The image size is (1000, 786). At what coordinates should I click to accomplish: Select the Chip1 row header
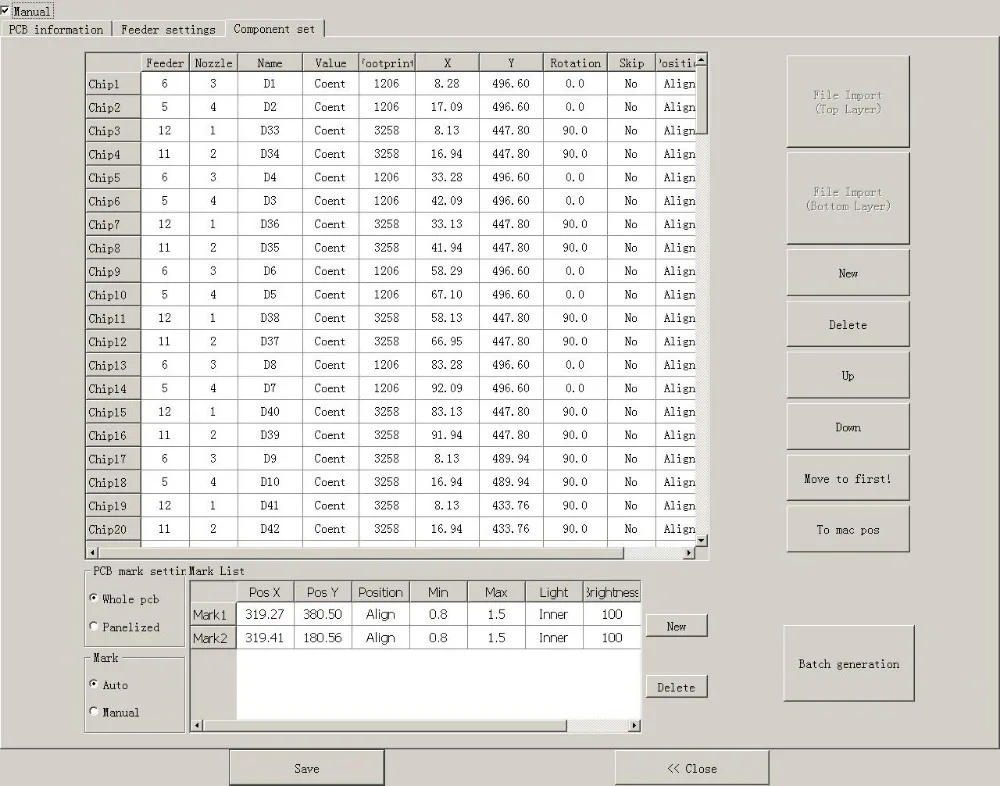[x=113, y=84]
